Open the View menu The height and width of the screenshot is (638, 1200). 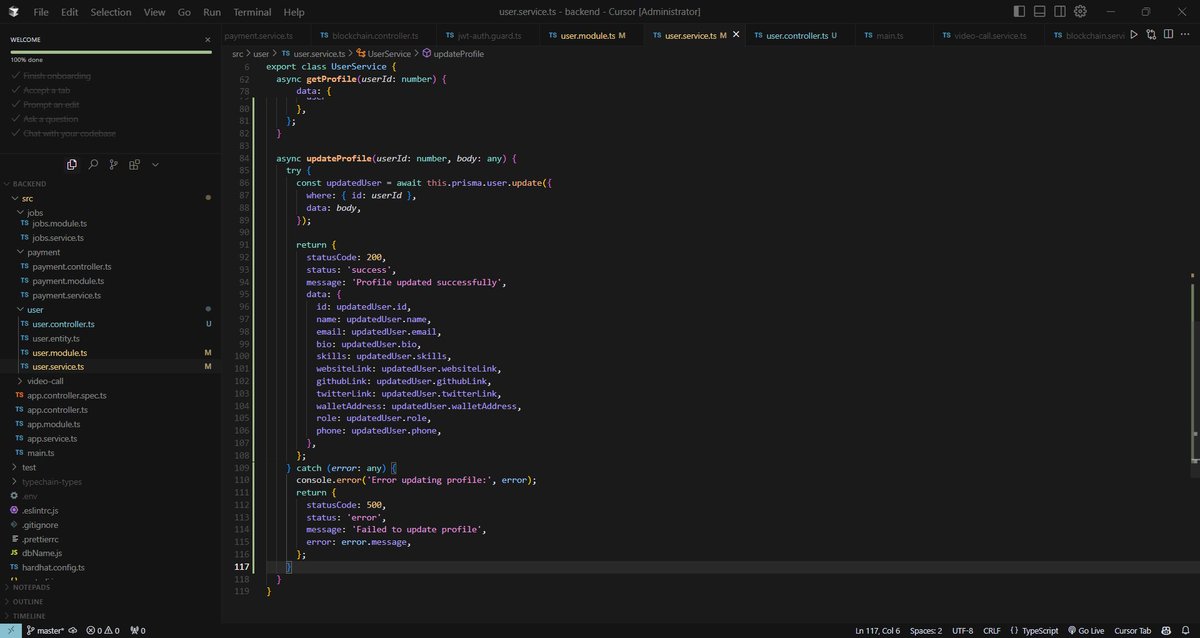click(154, 12)
